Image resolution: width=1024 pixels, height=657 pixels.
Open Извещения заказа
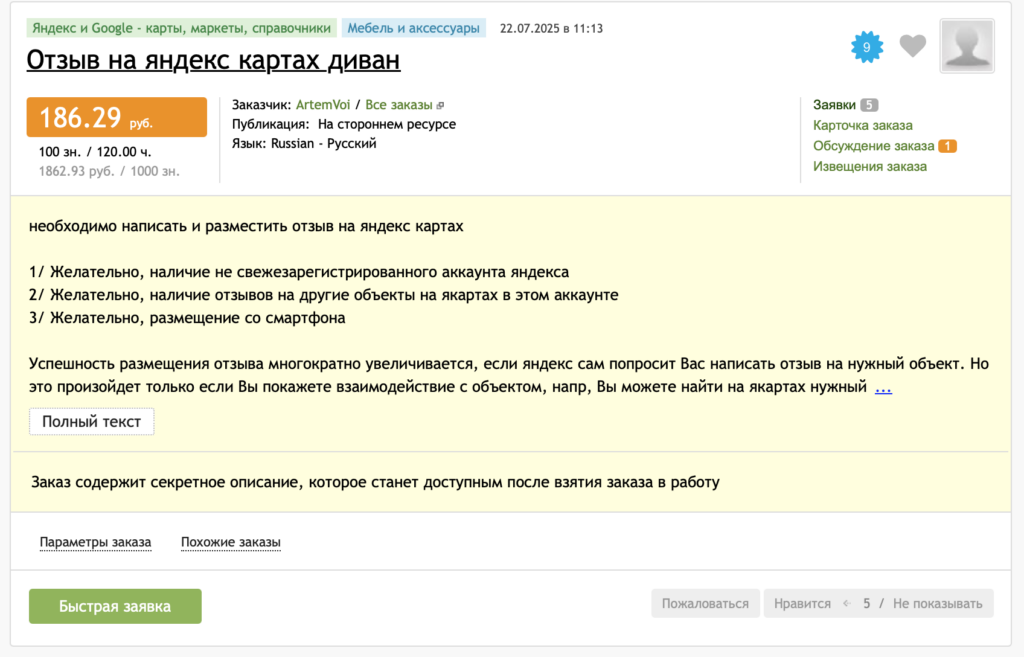869,167
